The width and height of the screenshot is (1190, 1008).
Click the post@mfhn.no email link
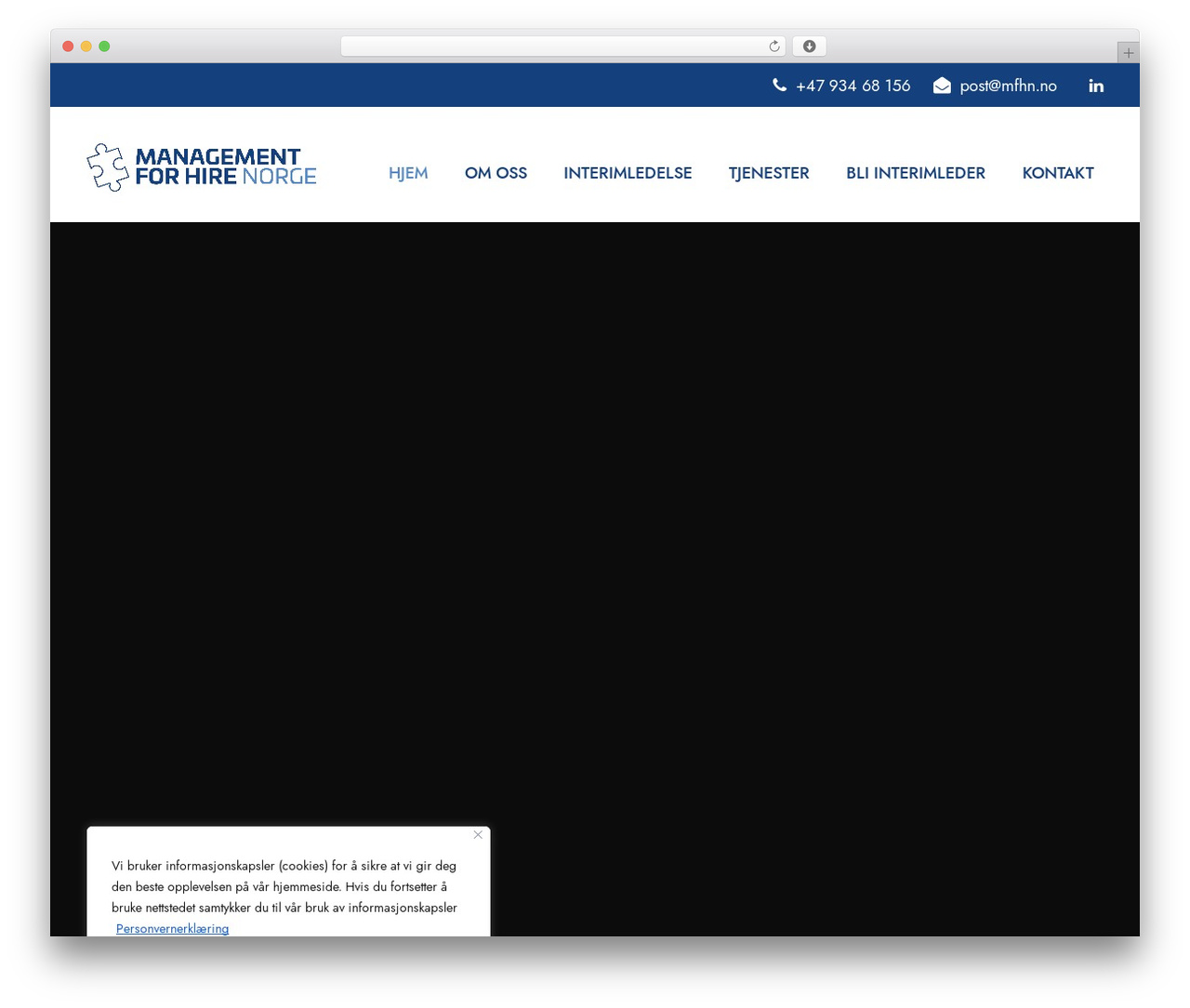(x=1008, y=86)
